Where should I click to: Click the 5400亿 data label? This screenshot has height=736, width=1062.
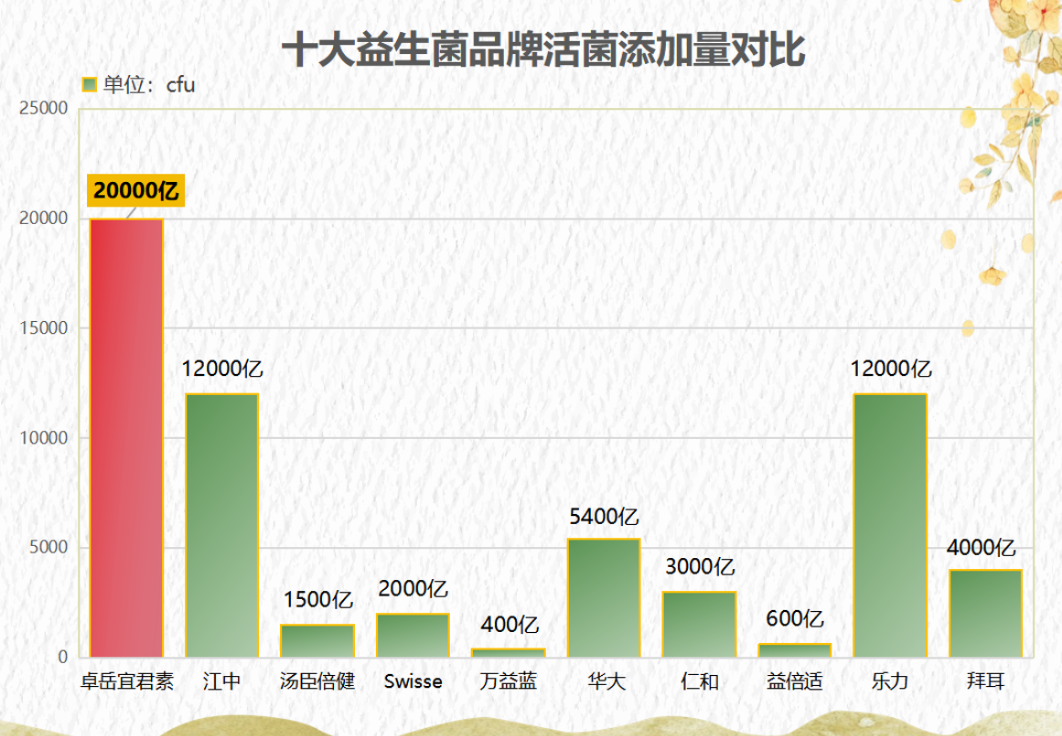pos(604,517)
